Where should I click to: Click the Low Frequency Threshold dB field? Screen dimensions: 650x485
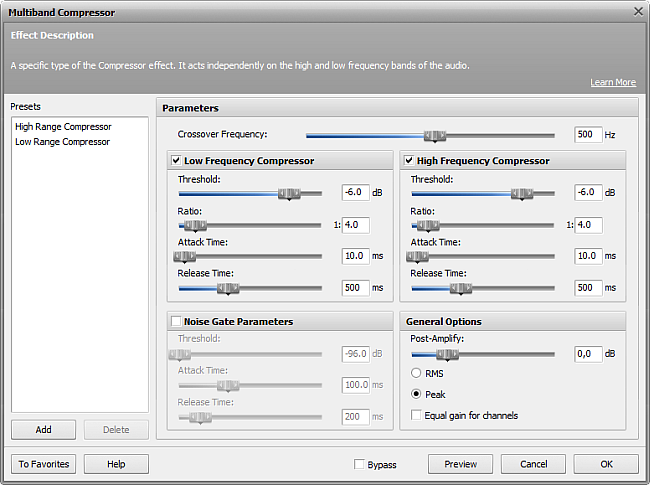point(355,192)
